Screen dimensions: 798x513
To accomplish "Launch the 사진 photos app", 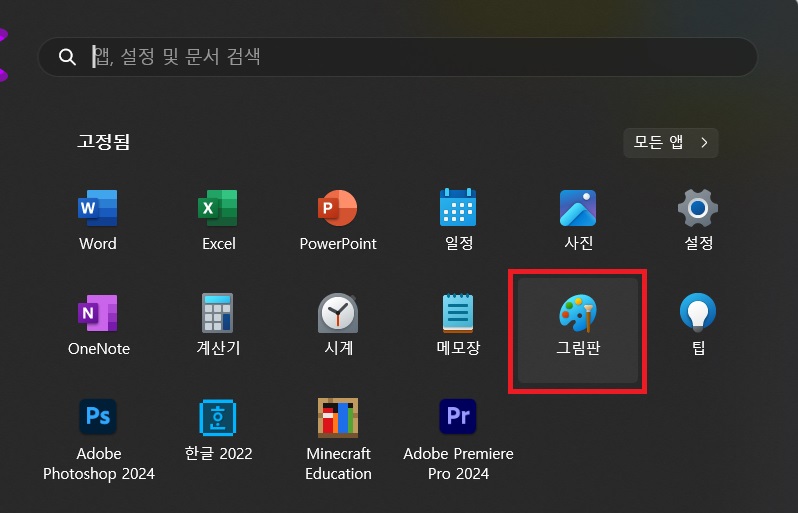I will (x=578, y=220).
